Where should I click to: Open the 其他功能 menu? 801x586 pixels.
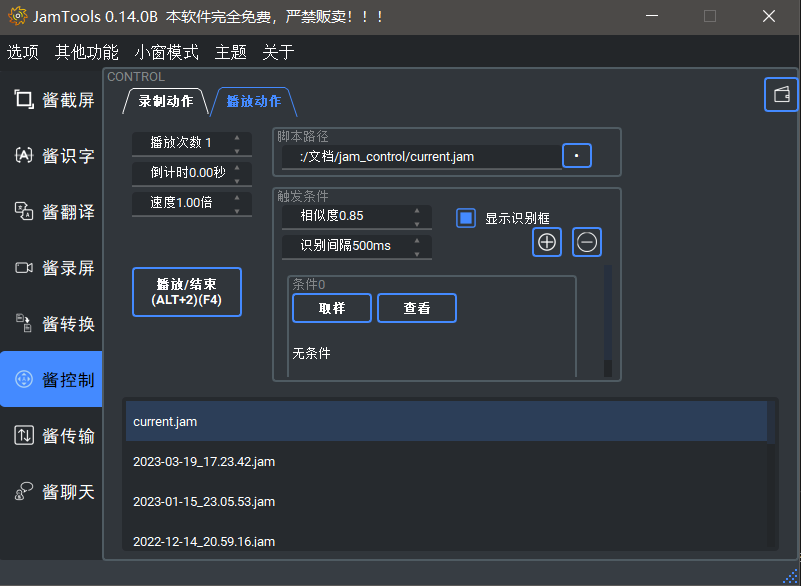(x=87, y=52)
